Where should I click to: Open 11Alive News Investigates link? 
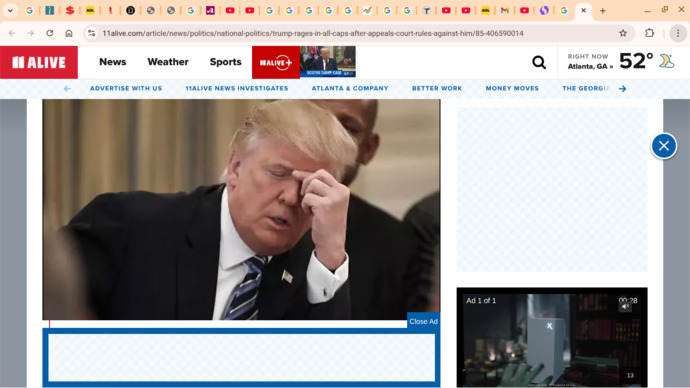click(x=237, y=88)
